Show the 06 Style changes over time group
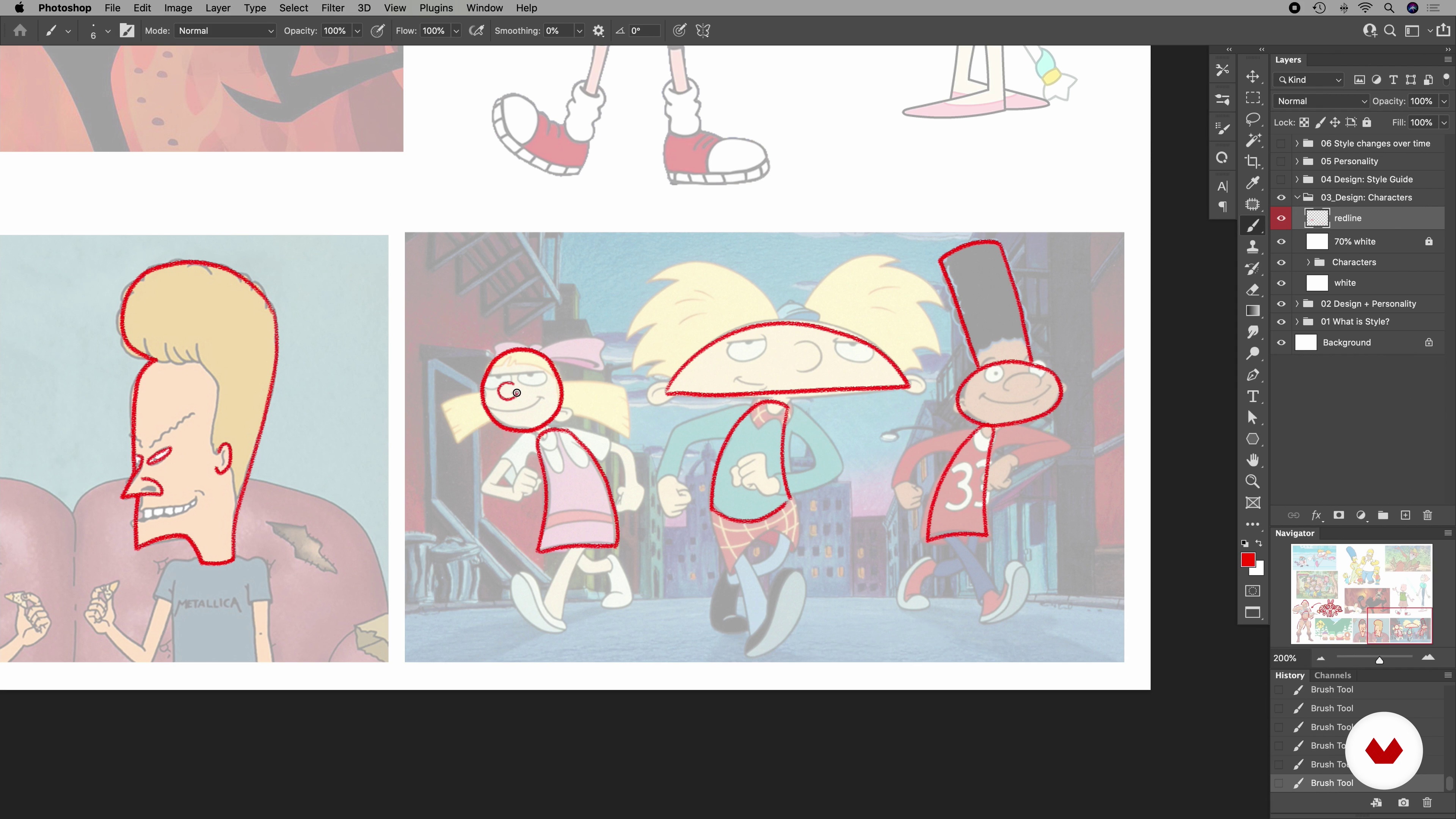 [x=1281, y=144]
